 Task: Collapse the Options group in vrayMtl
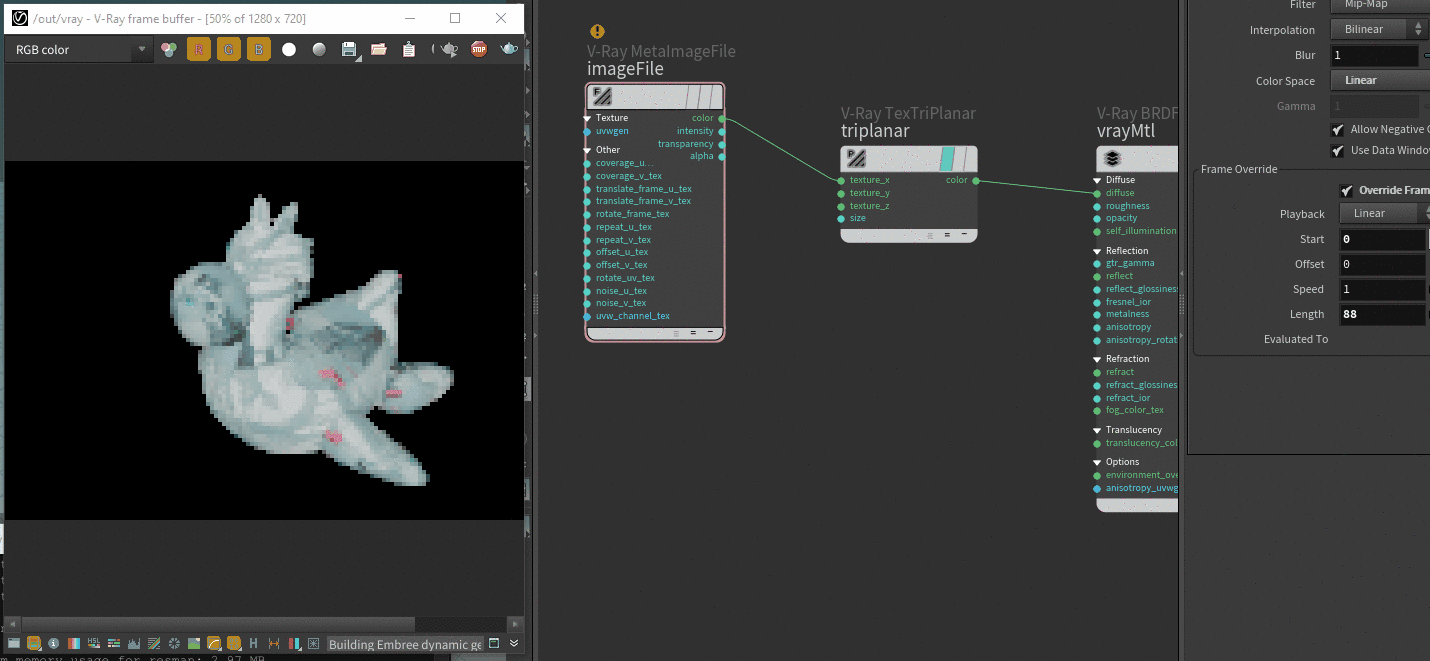(1098, 462)
